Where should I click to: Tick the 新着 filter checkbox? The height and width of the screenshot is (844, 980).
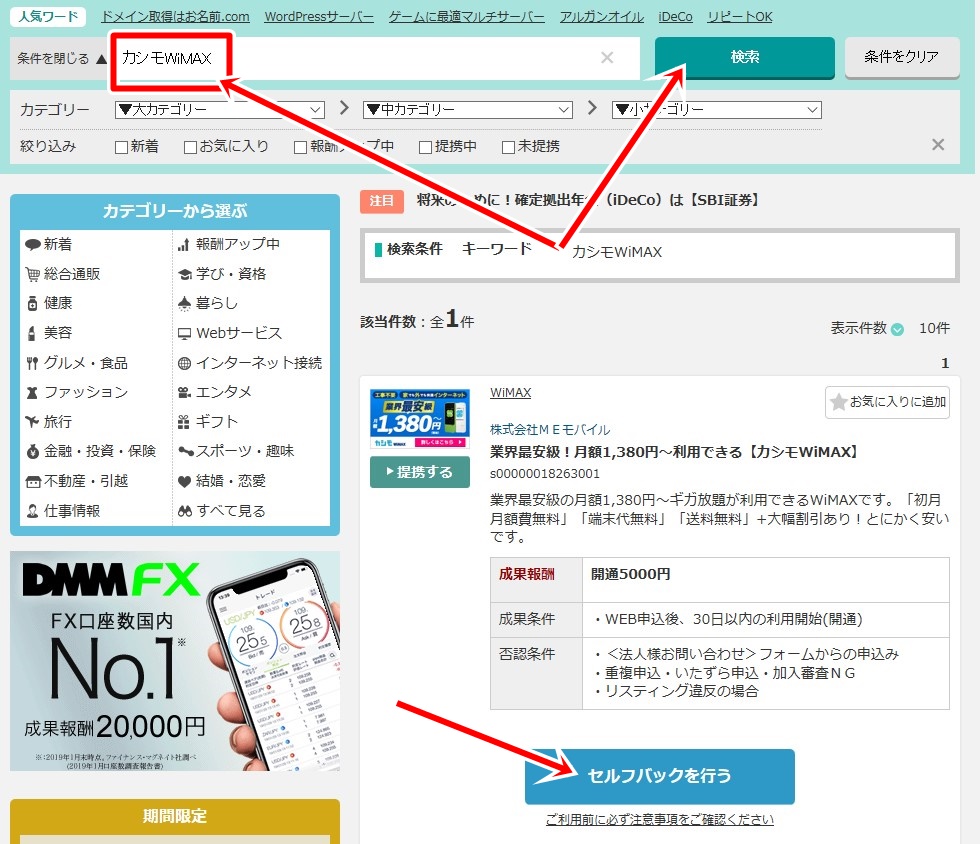[121, 147]
